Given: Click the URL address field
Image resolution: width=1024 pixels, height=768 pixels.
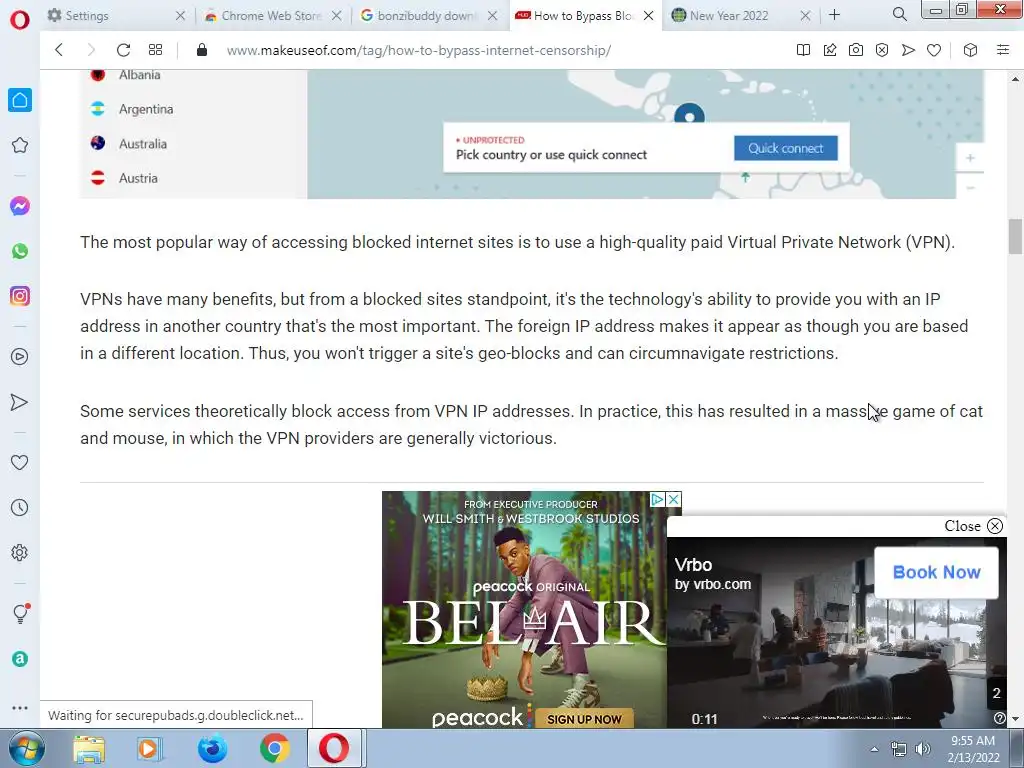Looking at the screenshot, I should pyautogui.click(x=418, y=50).
